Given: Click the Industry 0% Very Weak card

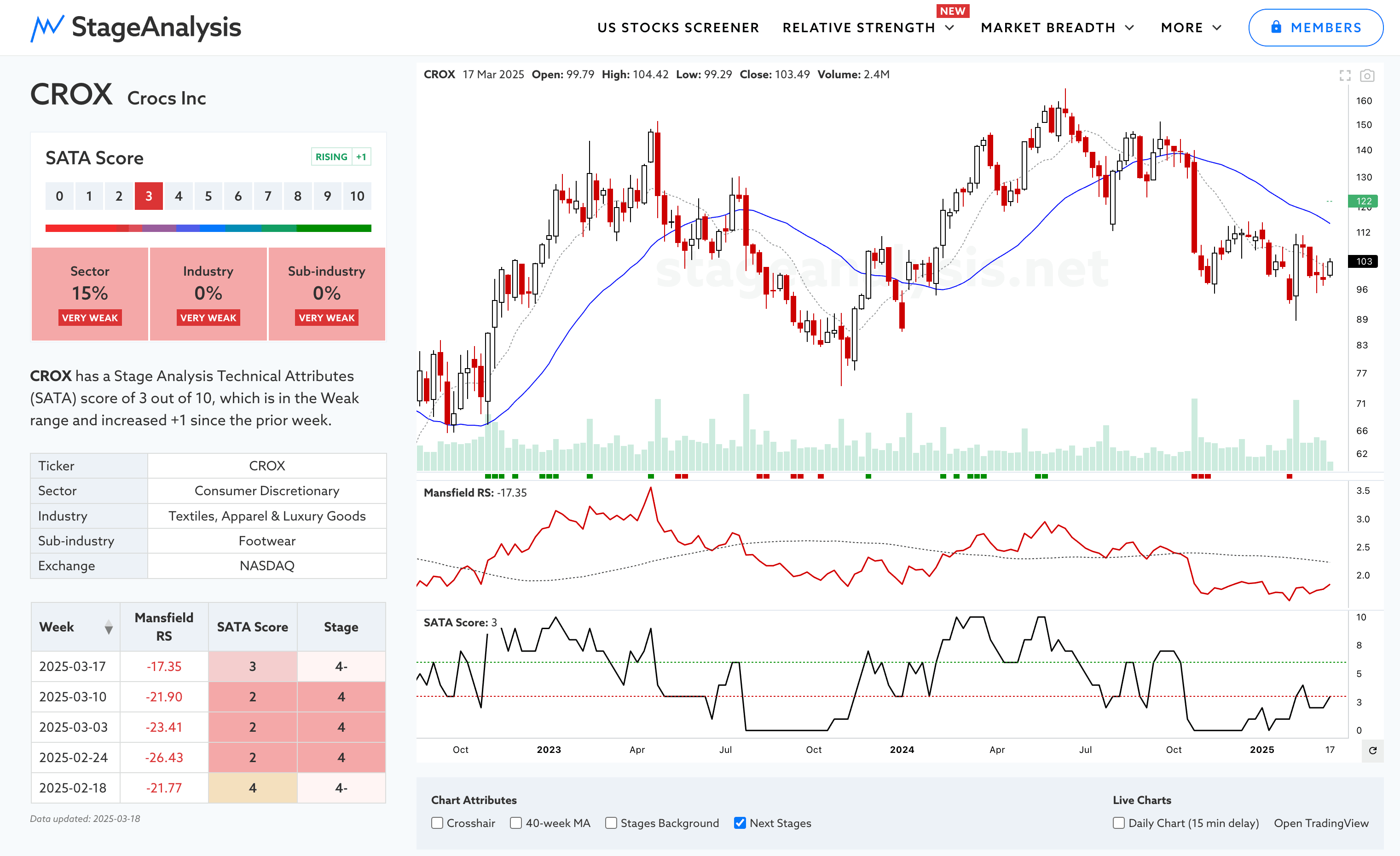Looking at the screenshot, I should [x=208, y=294].
